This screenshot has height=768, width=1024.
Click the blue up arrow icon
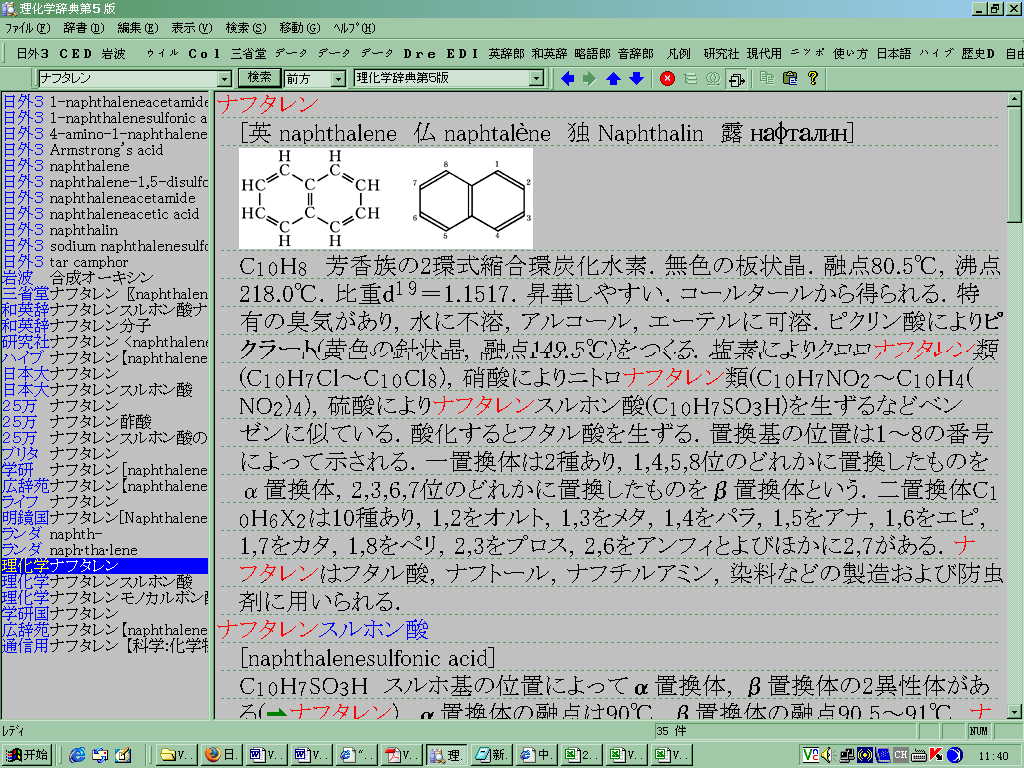click(x=613, y=78)
